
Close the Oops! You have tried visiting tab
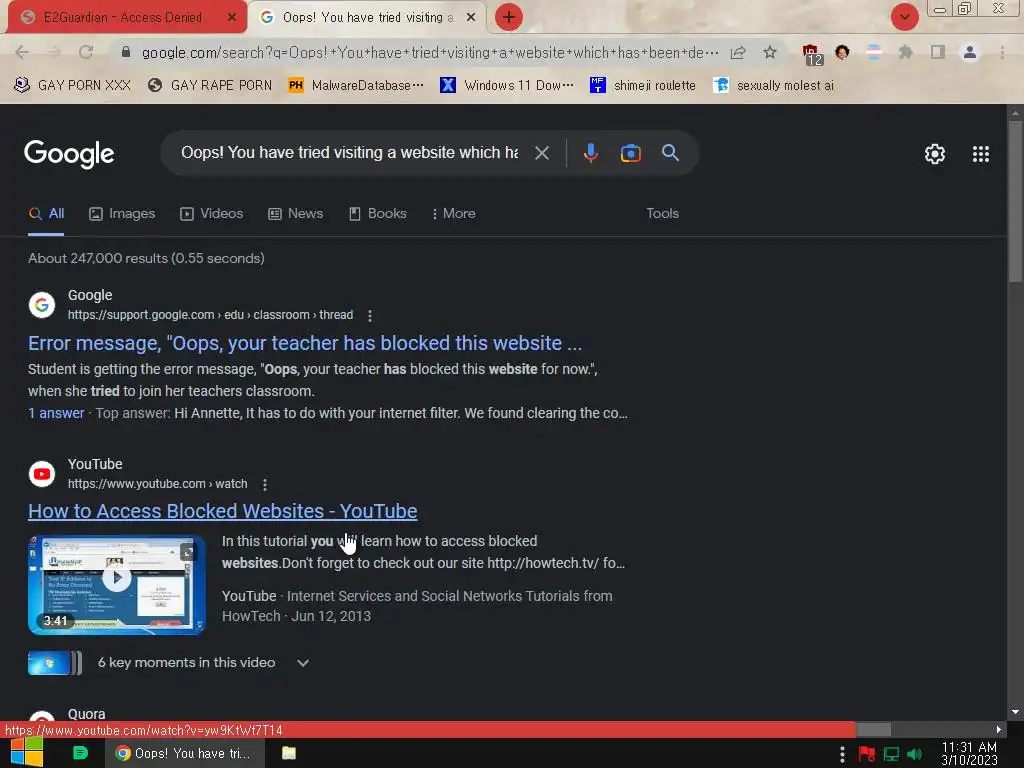471,18
